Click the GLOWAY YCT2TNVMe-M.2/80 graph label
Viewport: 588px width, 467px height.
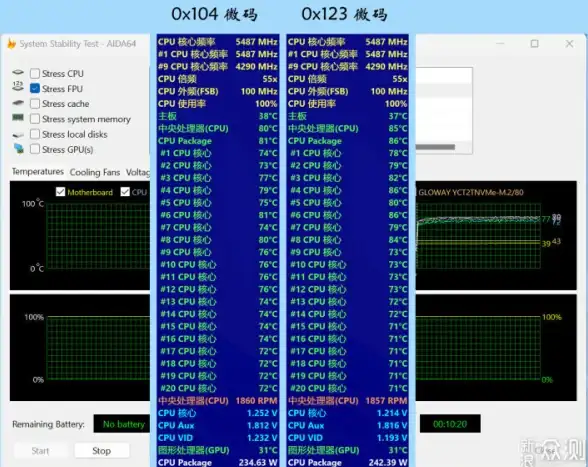pyautogui.click(x=471, y=192)
